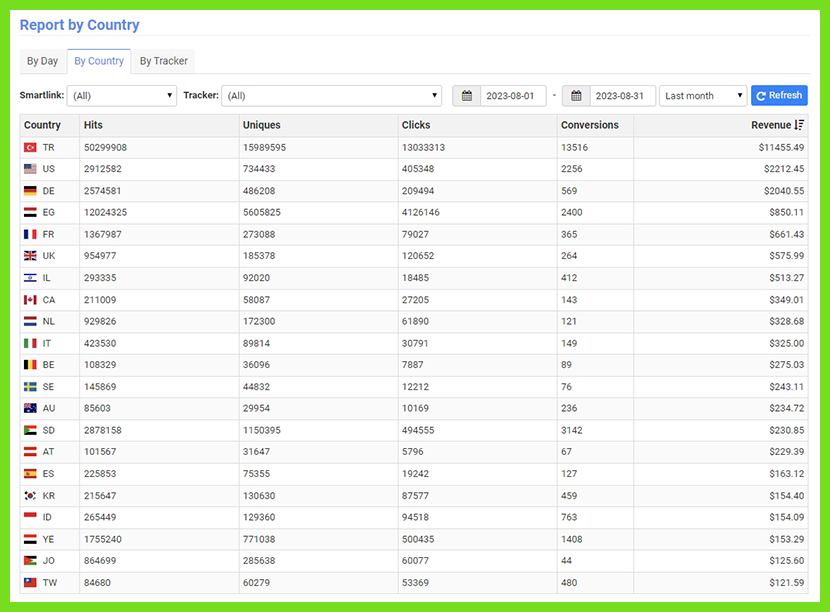
Task: Click the South Korea flag icon
Action: 30,496
